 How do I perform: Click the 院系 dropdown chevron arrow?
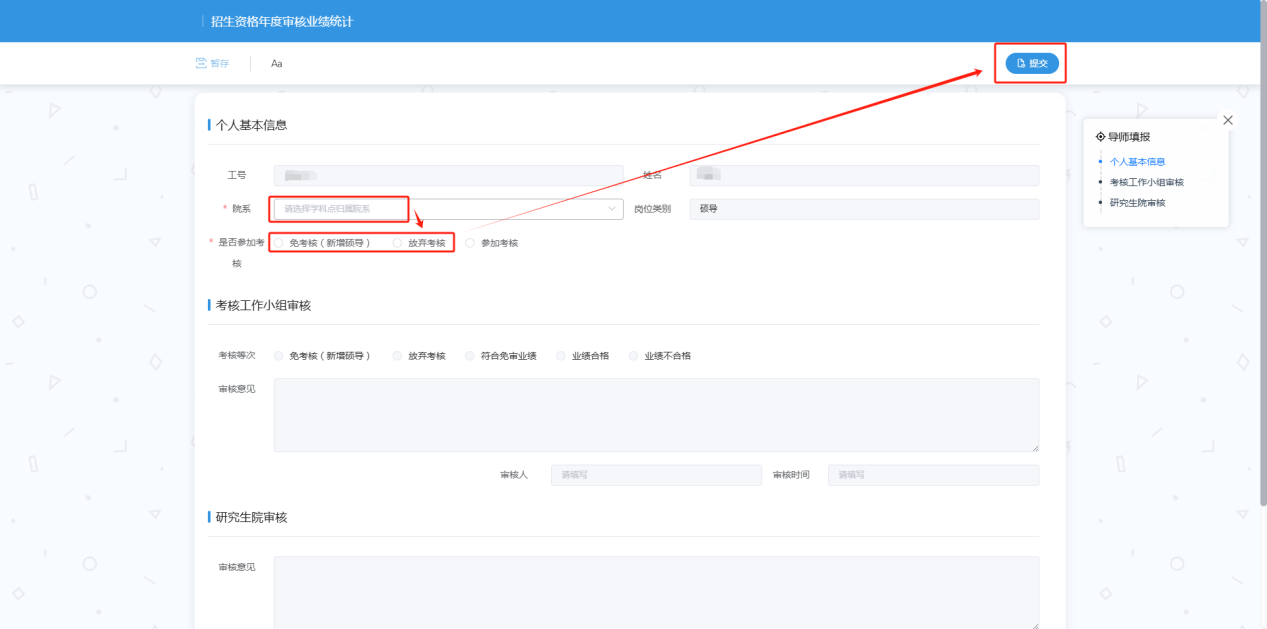[612, 209]
